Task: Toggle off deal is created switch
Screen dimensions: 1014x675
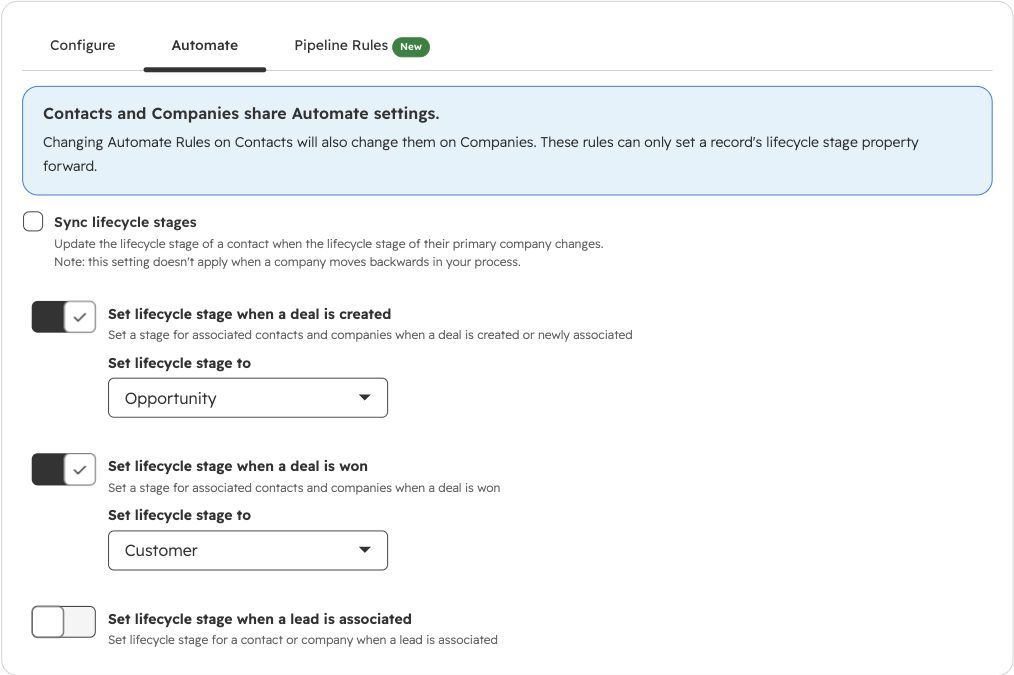Action: click(x=63, y=317)
